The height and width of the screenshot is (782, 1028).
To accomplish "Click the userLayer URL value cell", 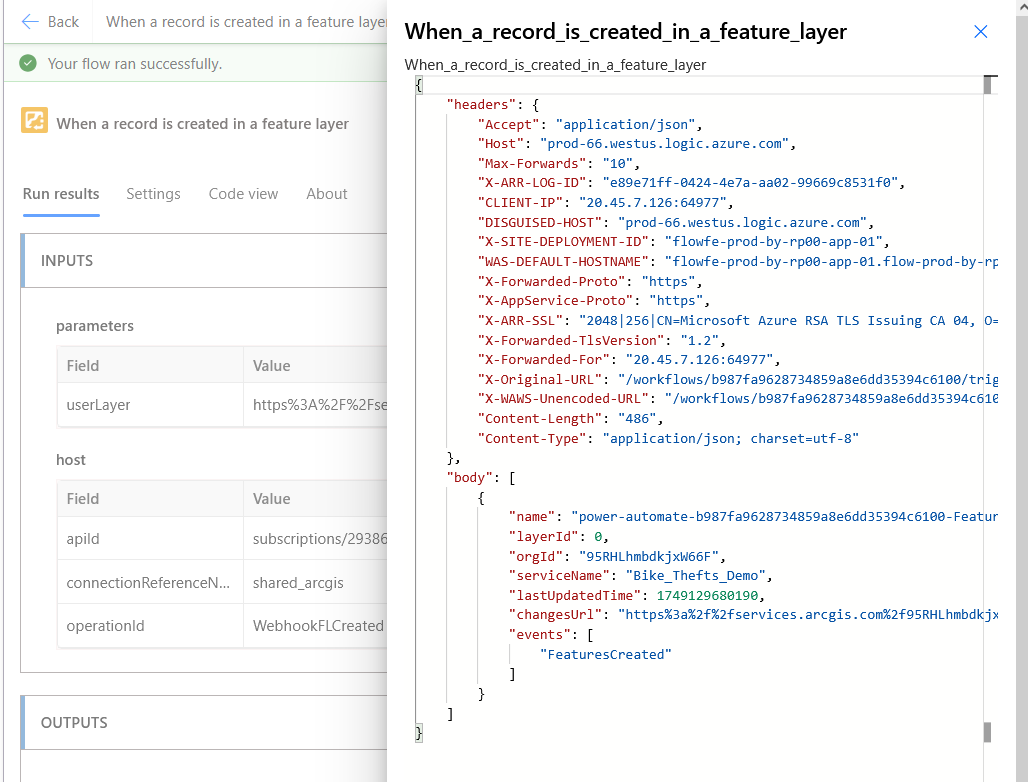I will pos(315,405).
